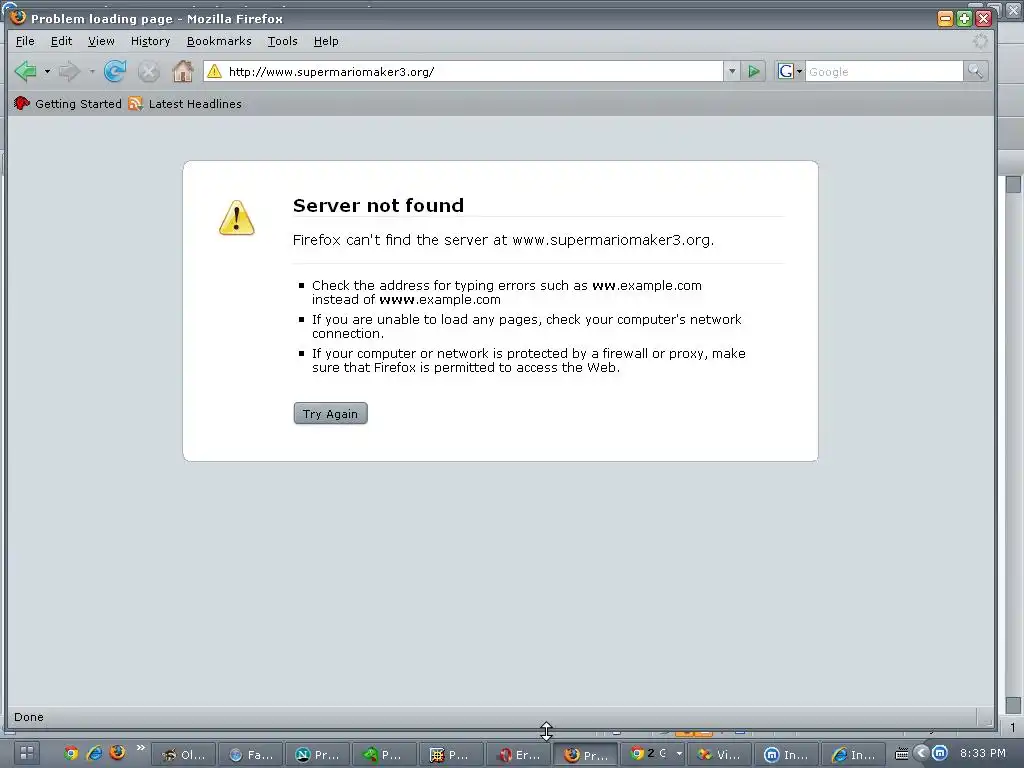
Task: Click the grayed Forward arrow button
Action: 69,71
